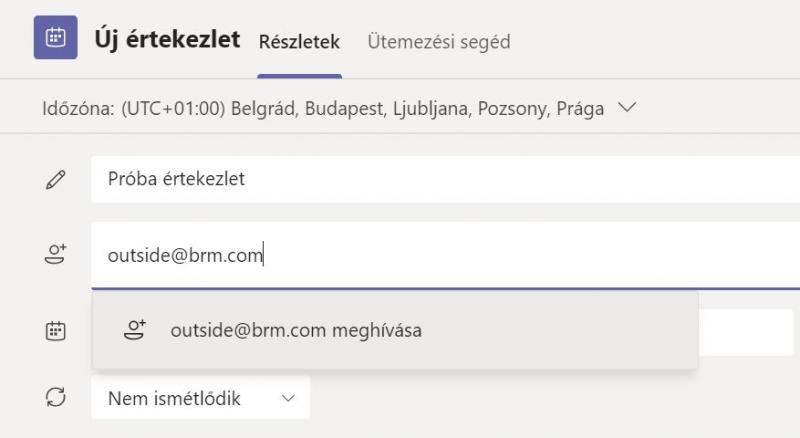Screen dimensions: 800x438
Task: Place cursor in the typed outside@brm.com text
Action: point(185,255)
